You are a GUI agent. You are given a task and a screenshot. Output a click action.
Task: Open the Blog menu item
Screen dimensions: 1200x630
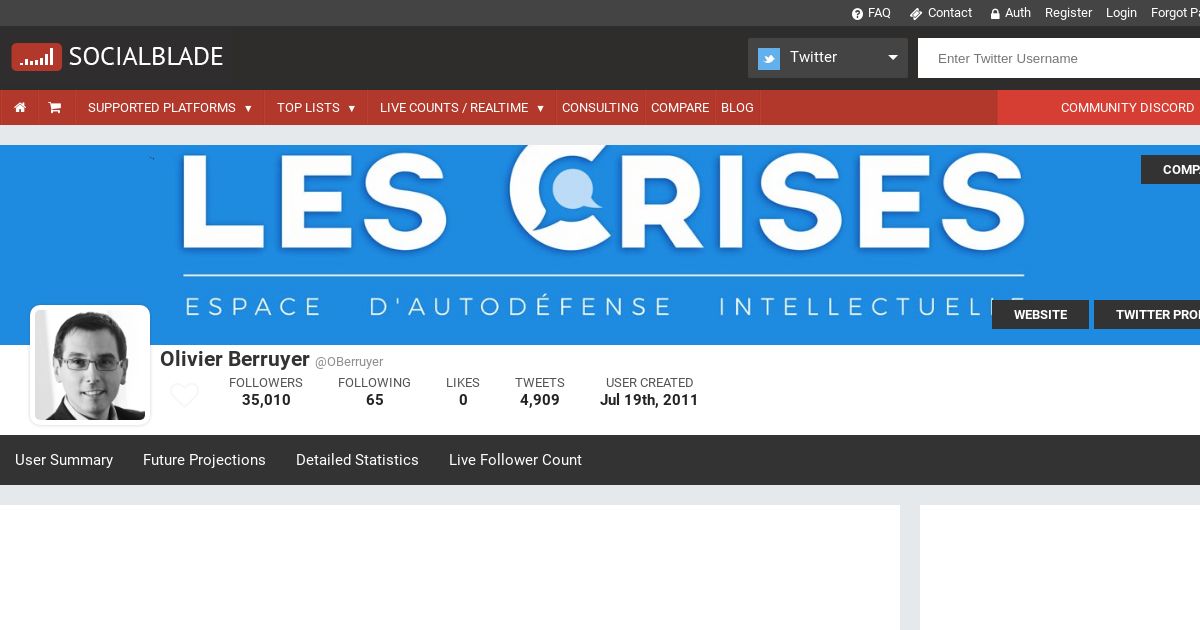point(737,108)
